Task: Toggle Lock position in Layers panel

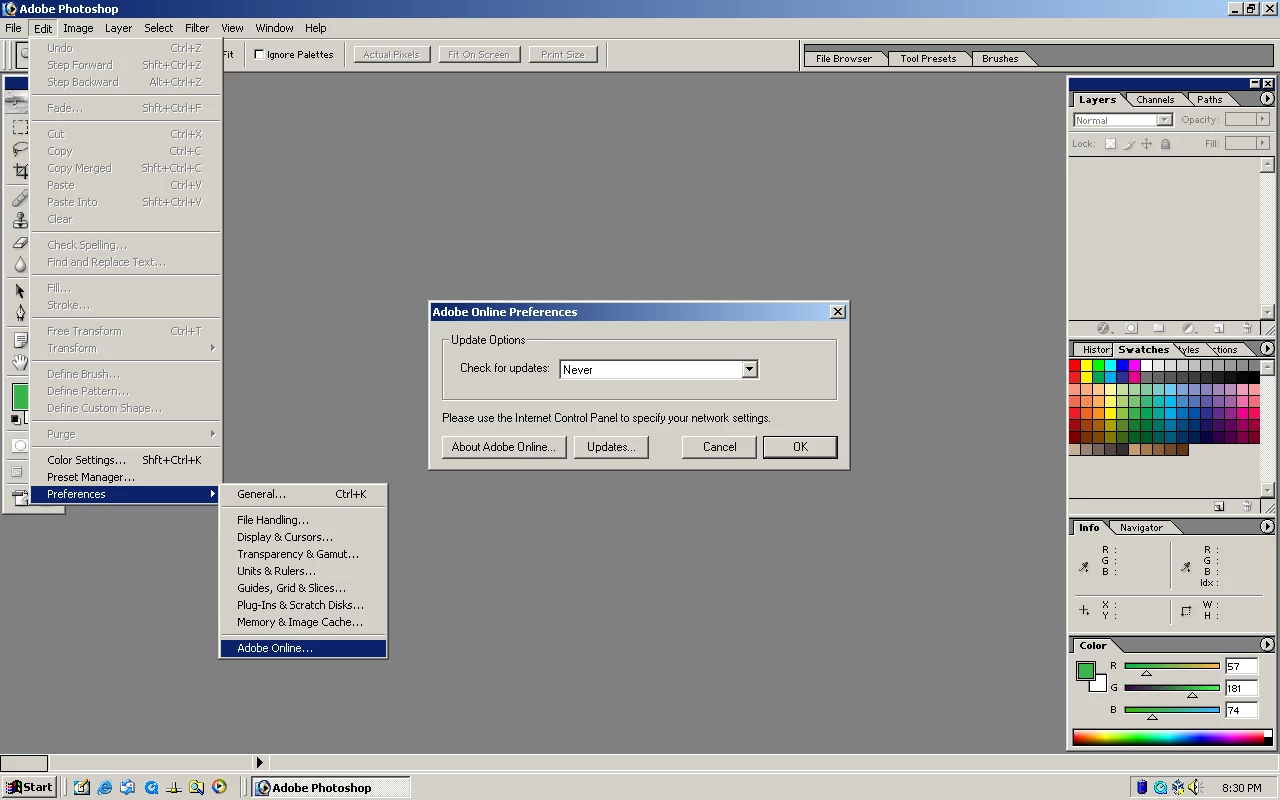Action: coord(1147,144)
